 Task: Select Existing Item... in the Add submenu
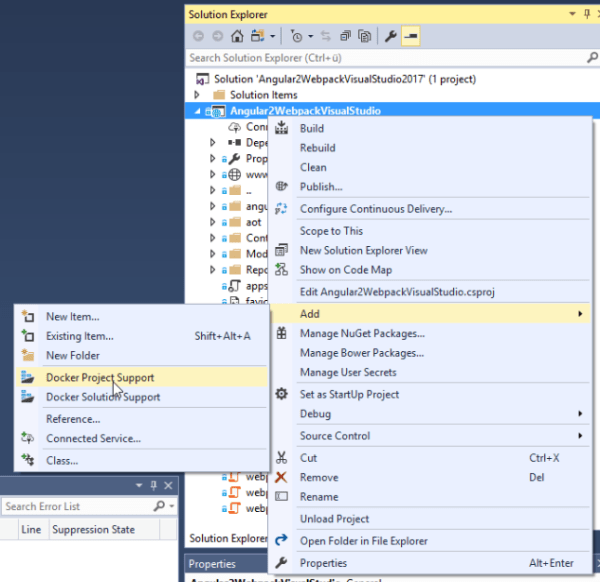(142, 336)
